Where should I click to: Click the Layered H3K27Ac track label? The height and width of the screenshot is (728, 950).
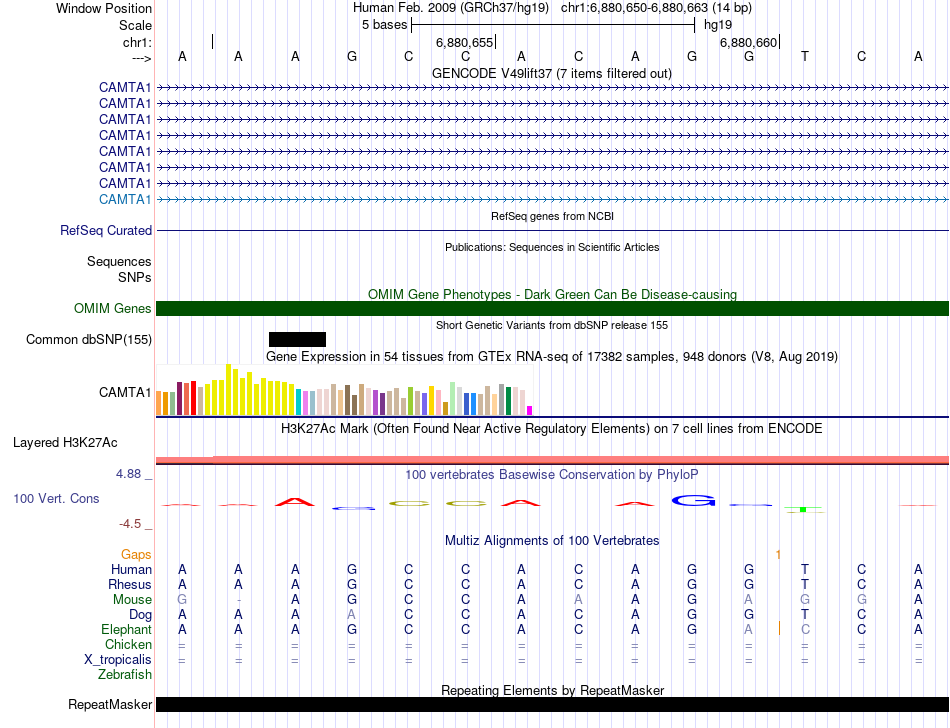65,442
